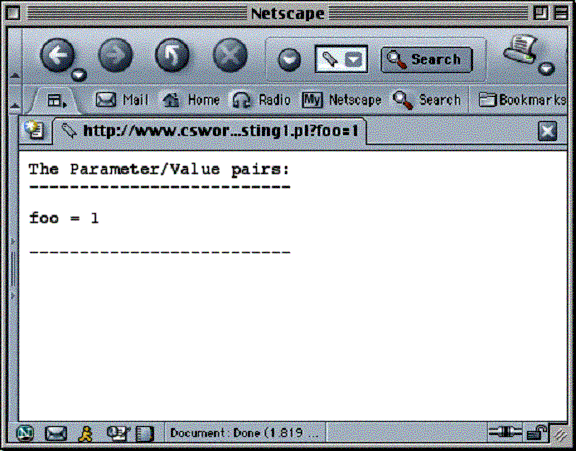Open Radio with the headphones icon
576x451 pixels.
click(262, 100)
